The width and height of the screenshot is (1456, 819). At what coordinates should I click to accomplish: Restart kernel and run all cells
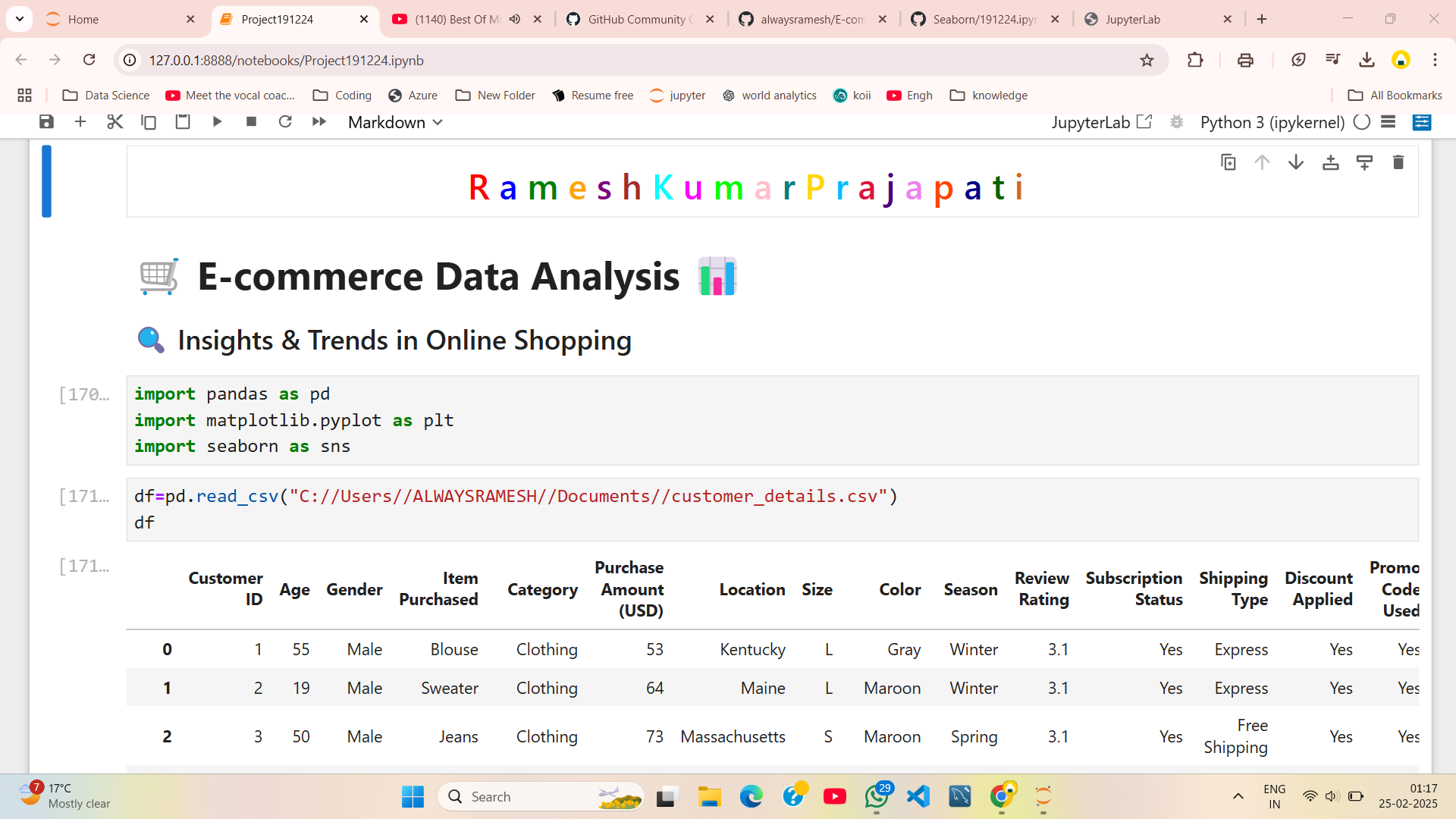coord(319,121)
